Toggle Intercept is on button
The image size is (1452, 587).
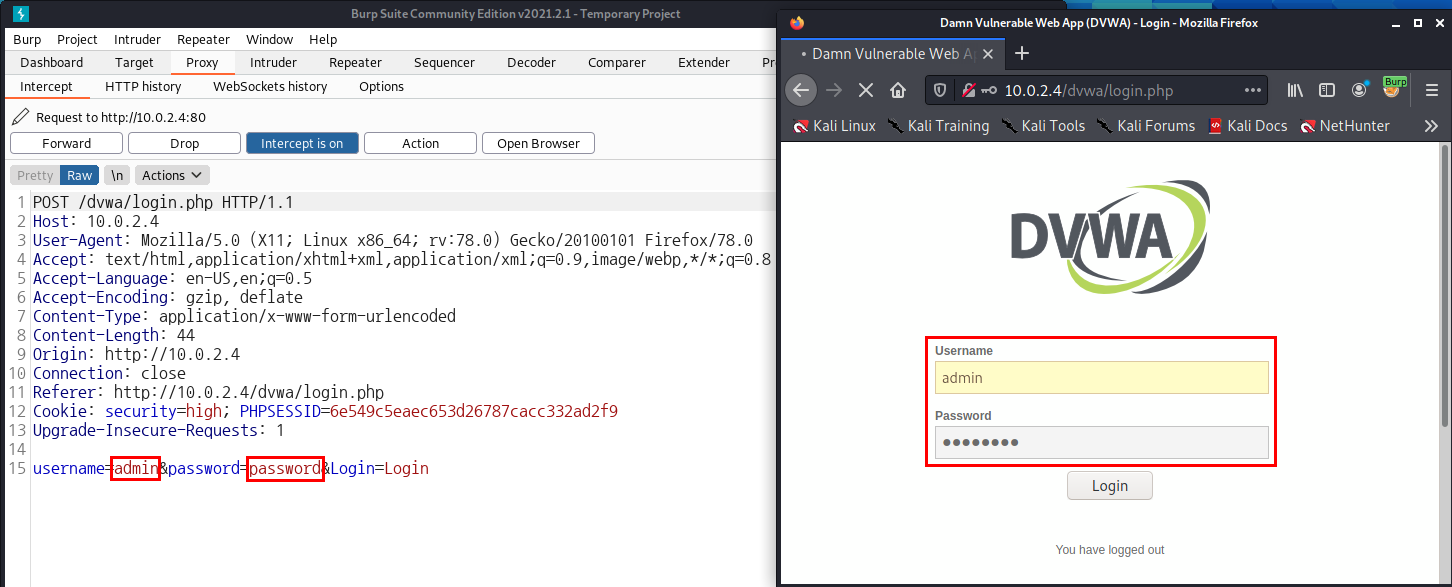(x=302, y=143)
